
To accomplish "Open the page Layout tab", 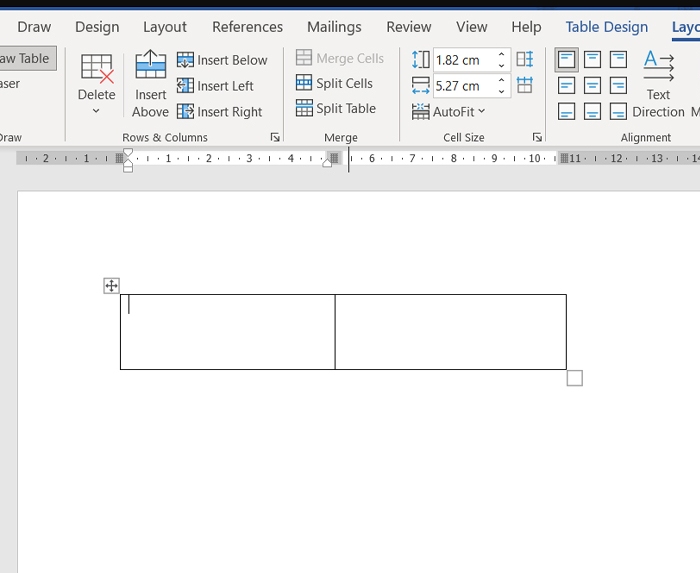I will pos(165,27).
